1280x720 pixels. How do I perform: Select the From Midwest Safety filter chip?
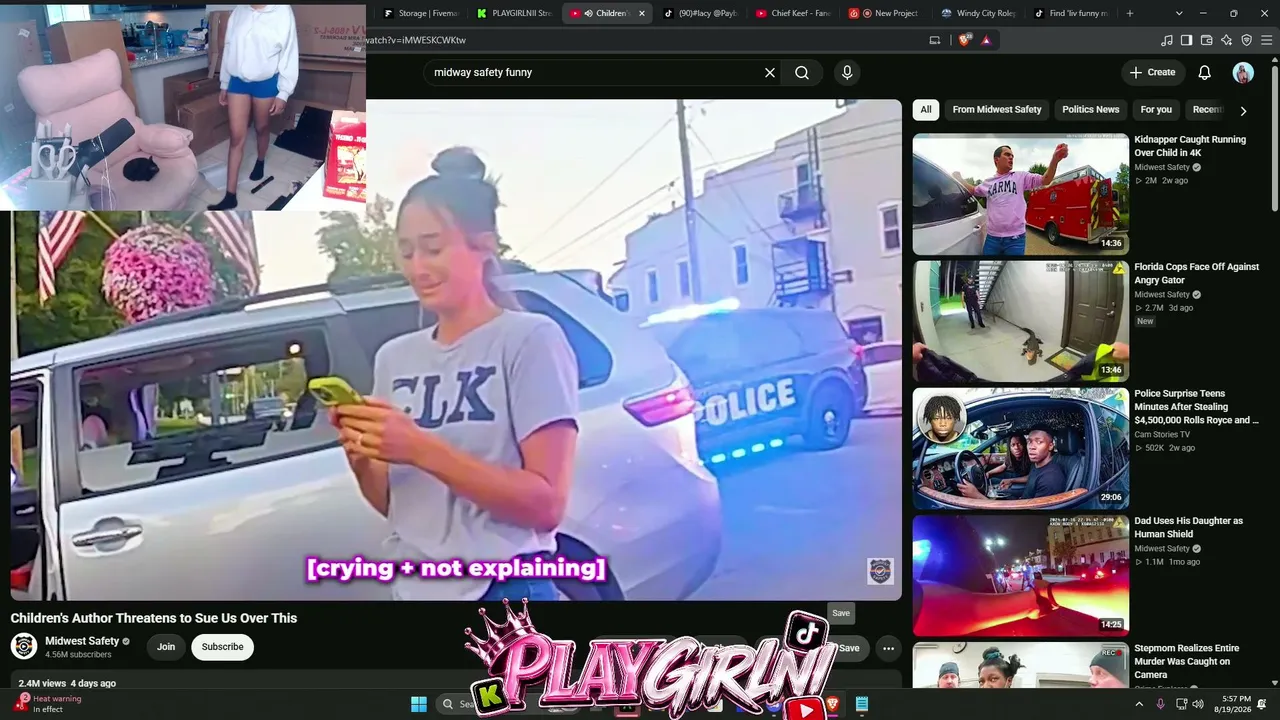[997, 110]
